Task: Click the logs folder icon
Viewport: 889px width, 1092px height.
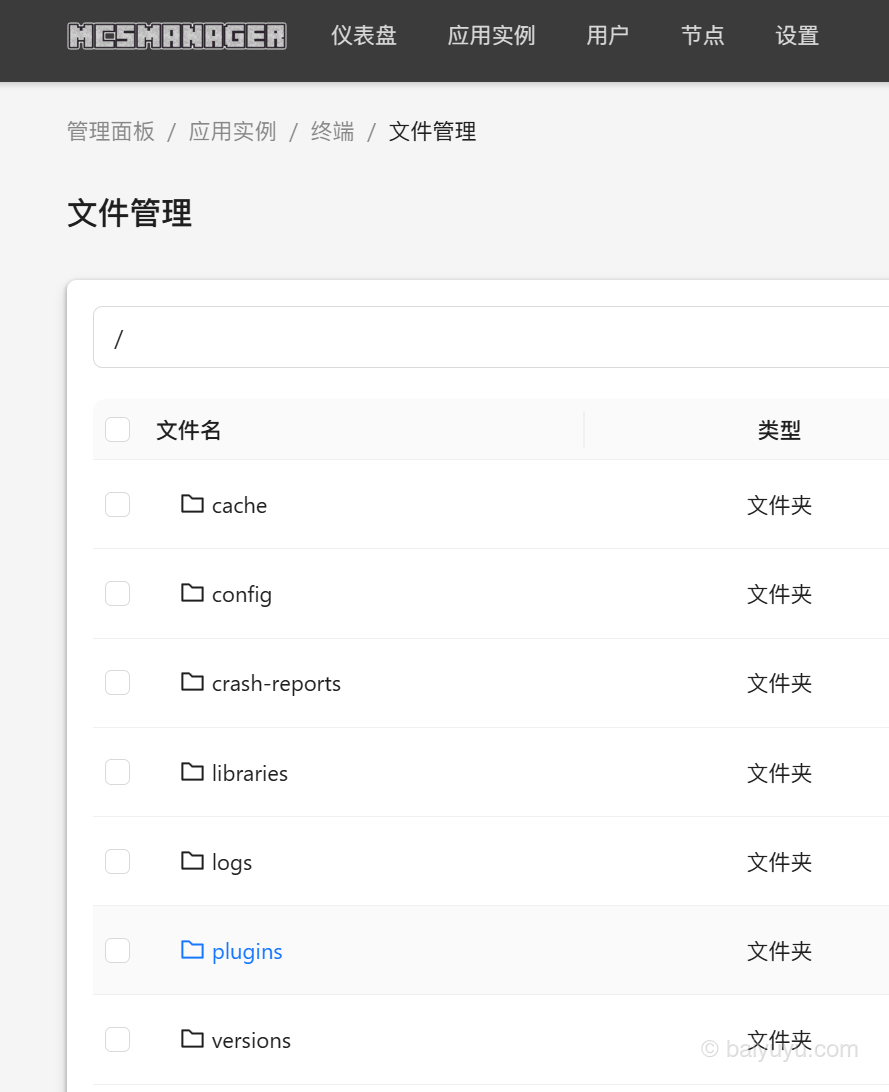Action: pos(191,861)
